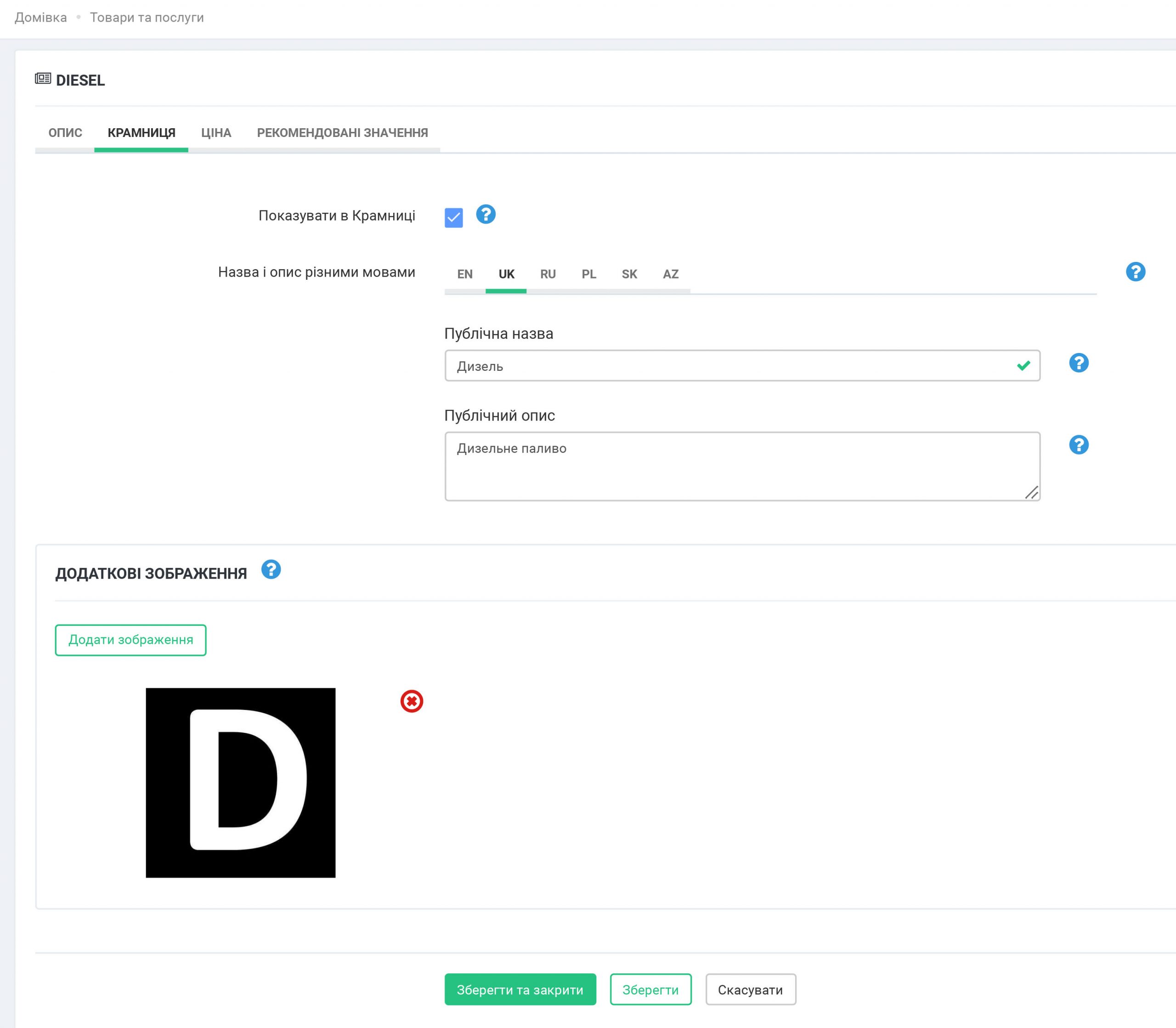Click into the 'Публічна назва' input field

728,366
